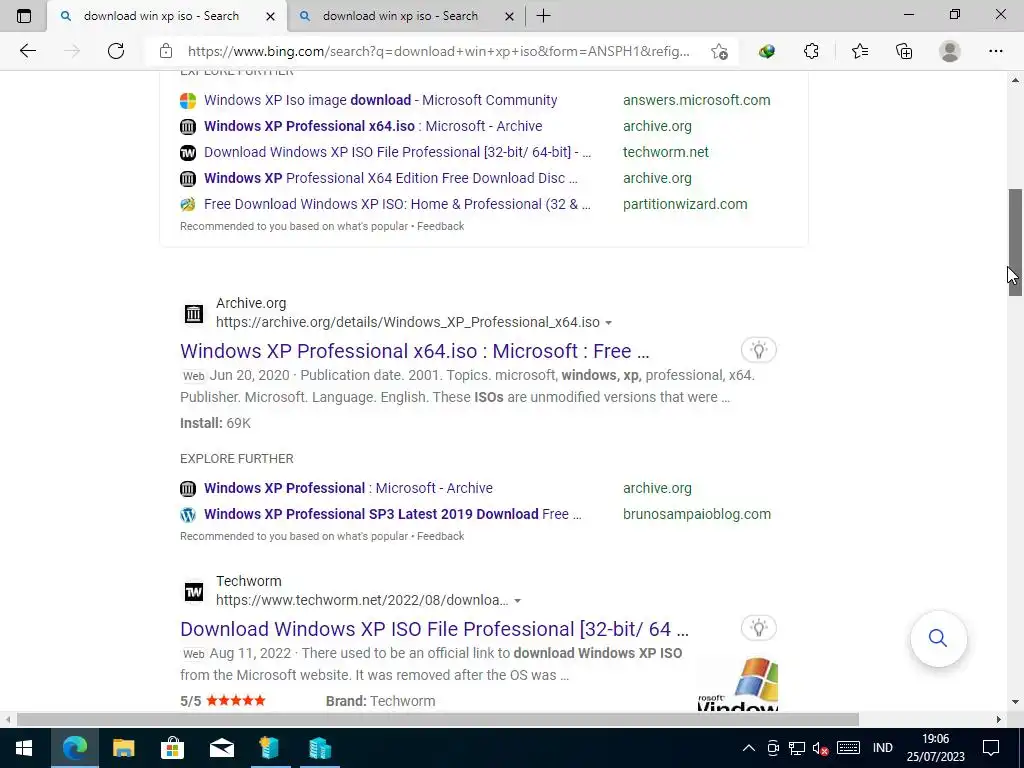Screen dimensions: 1024x768
Task: Open Windows XP Professional X64 Edition Free Download link
Action: coord(391,178)
